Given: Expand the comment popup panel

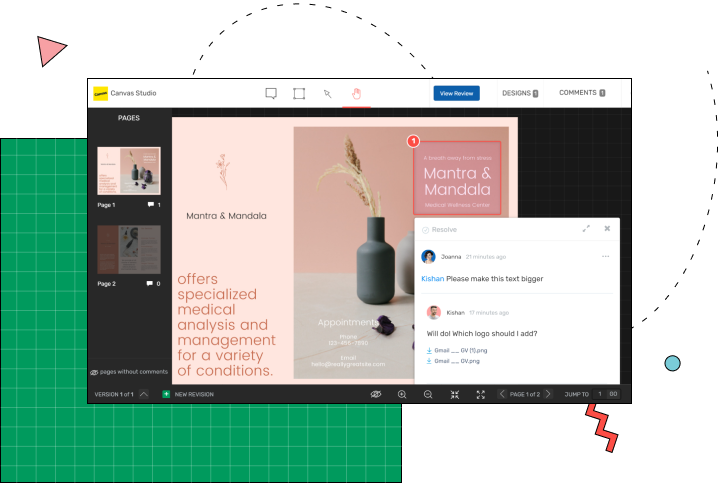Looking at the screenshot, I should coord(586,229).
